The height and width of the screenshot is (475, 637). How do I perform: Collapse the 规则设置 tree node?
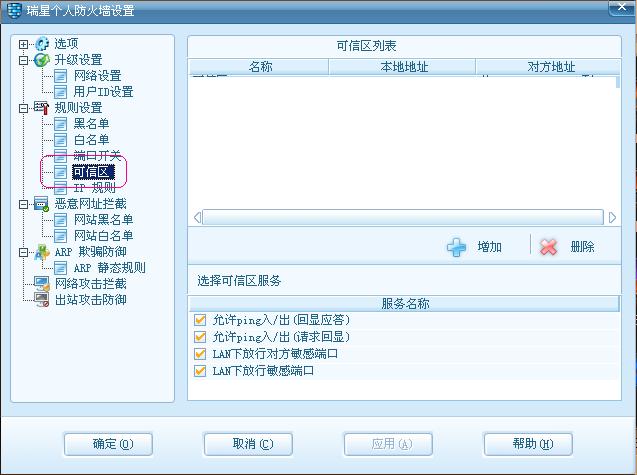click(24, 108)
